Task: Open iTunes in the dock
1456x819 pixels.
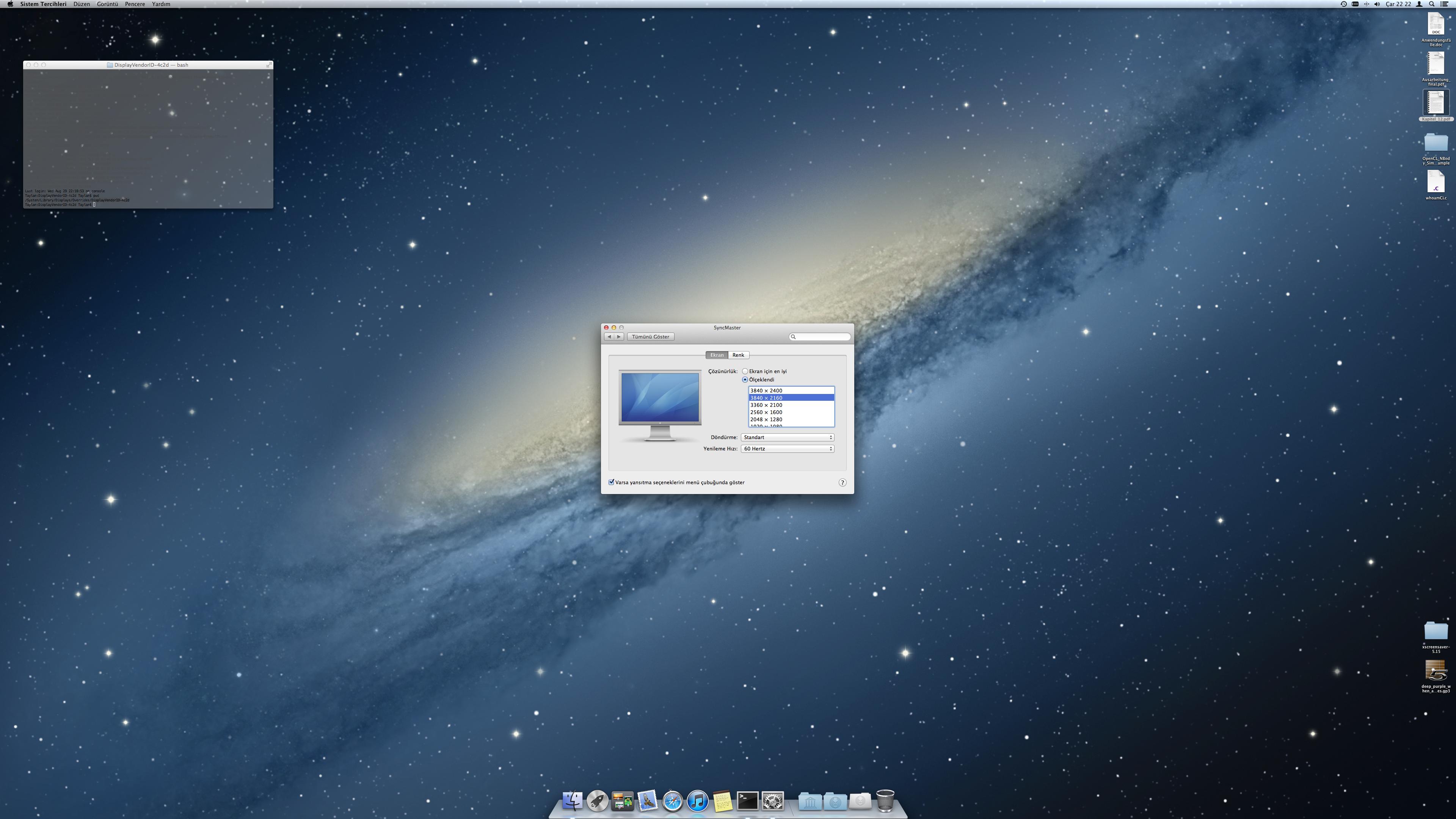Action: click(x=698, y=801)
